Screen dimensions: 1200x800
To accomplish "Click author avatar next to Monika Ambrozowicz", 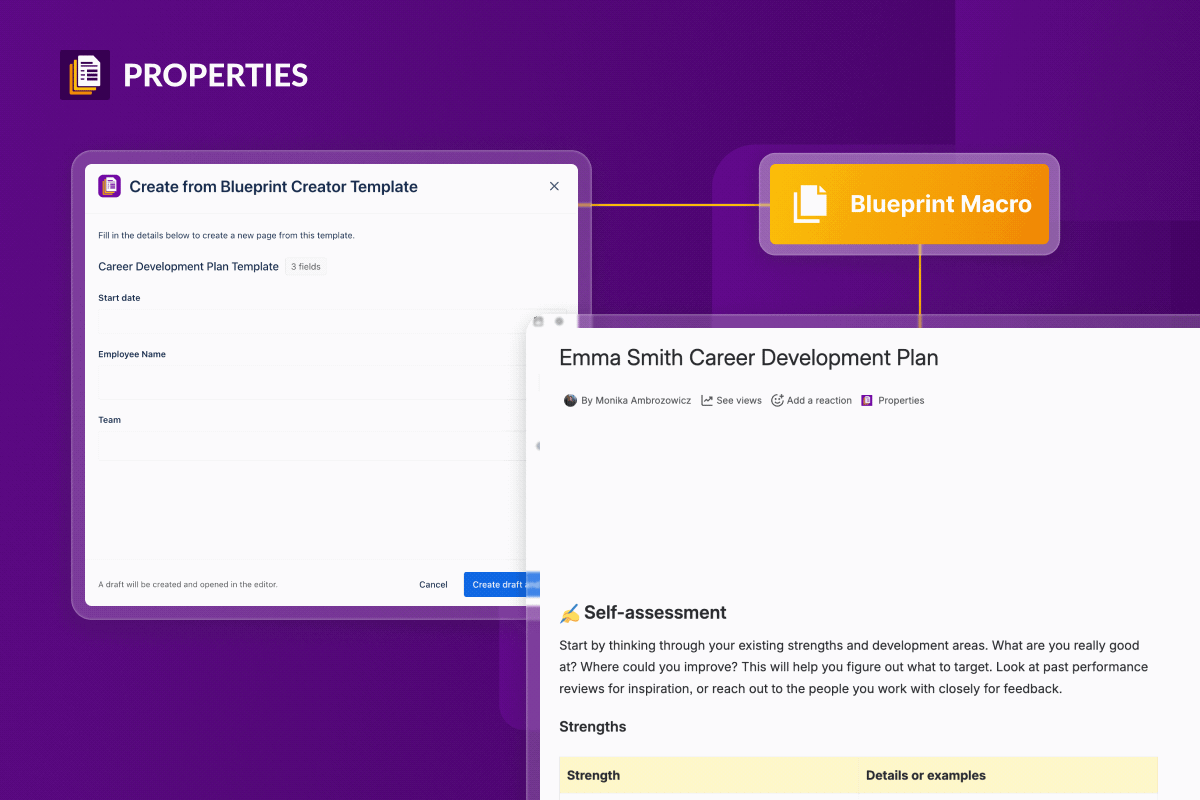I will [571, 400].
